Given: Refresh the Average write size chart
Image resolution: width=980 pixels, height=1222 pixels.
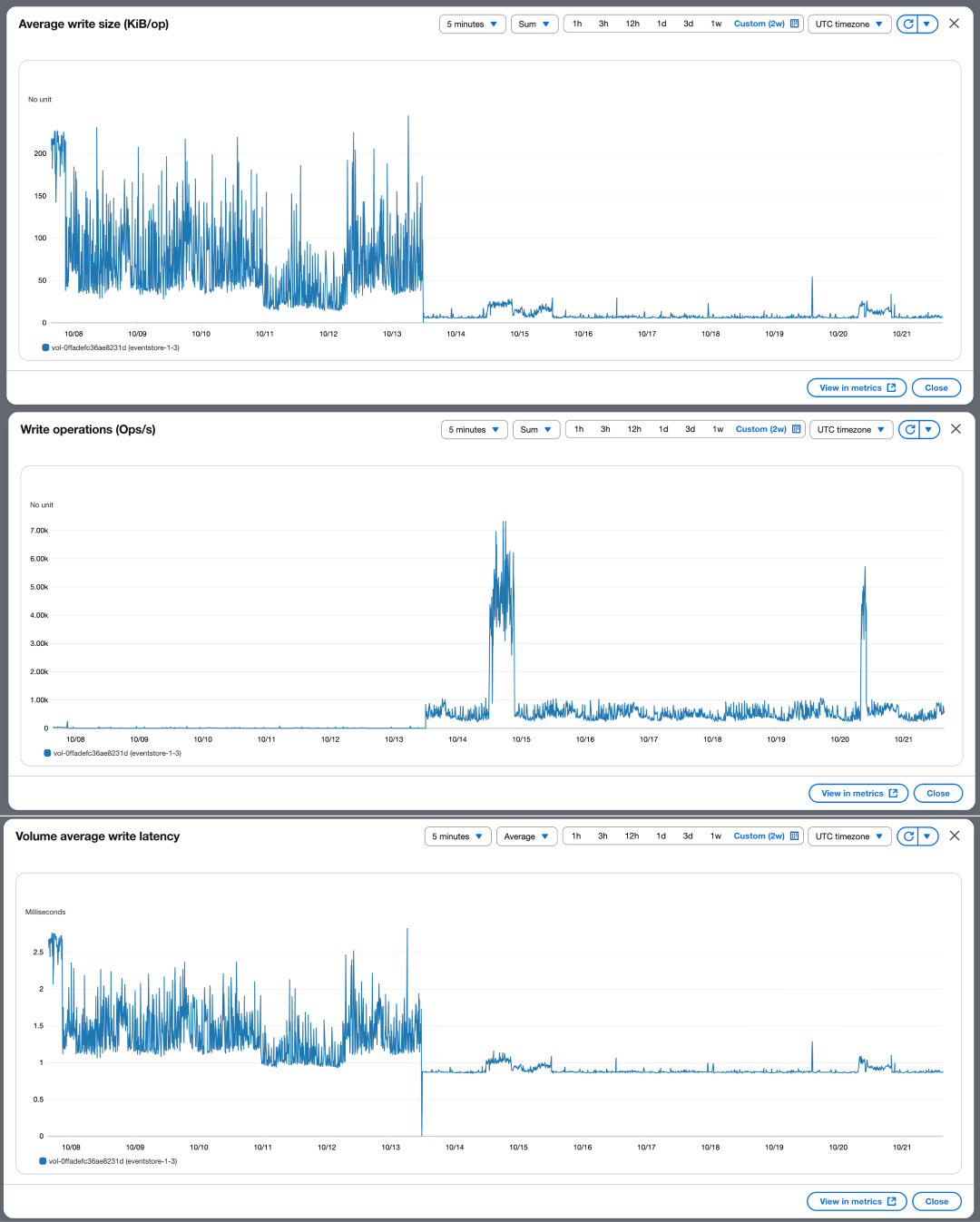Looking at the screenshot, I should click(x=908, y=24).
